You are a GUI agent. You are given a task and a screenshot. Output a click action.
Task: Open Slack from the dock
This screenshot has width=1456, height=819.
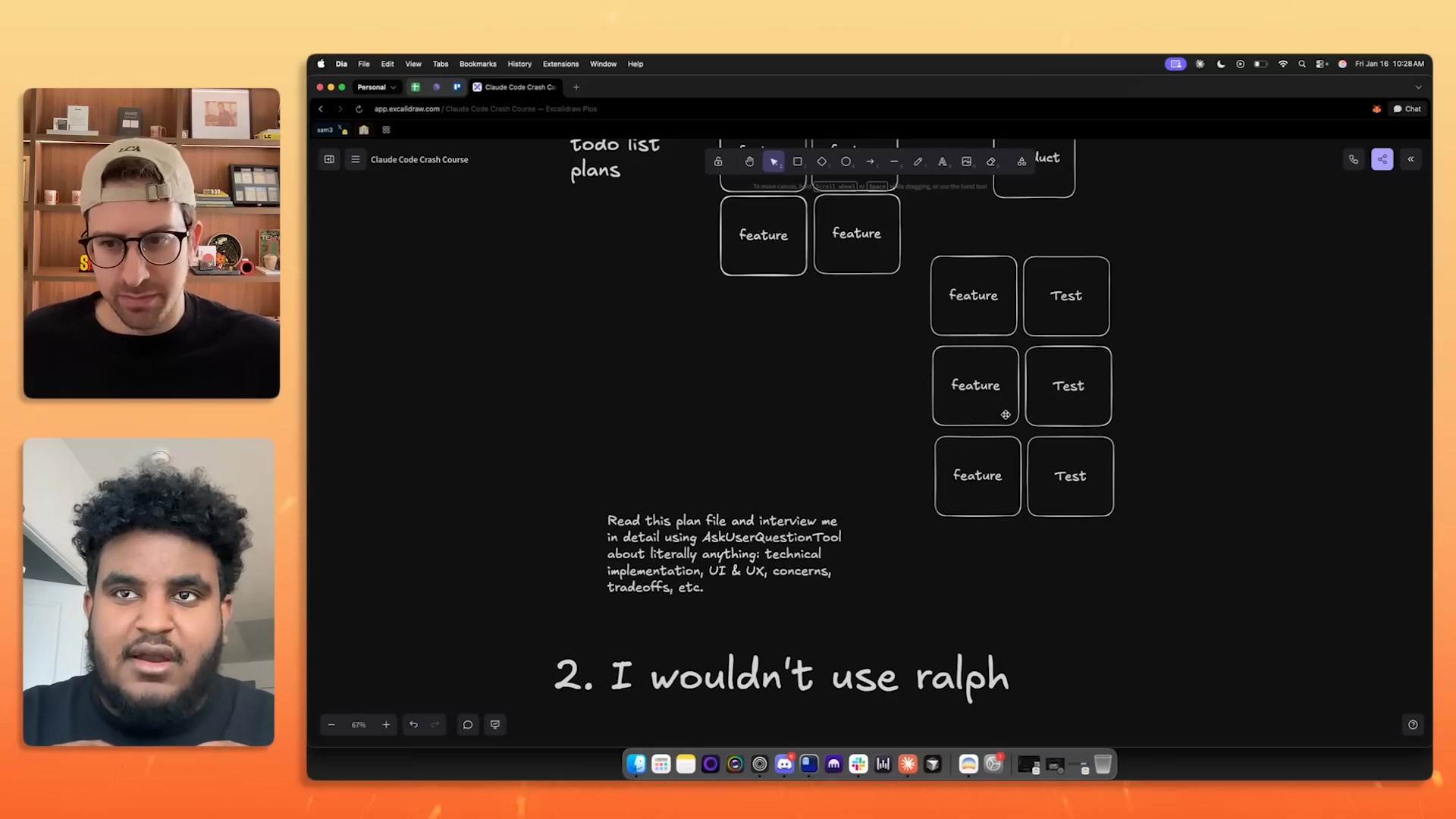[858, 764]
